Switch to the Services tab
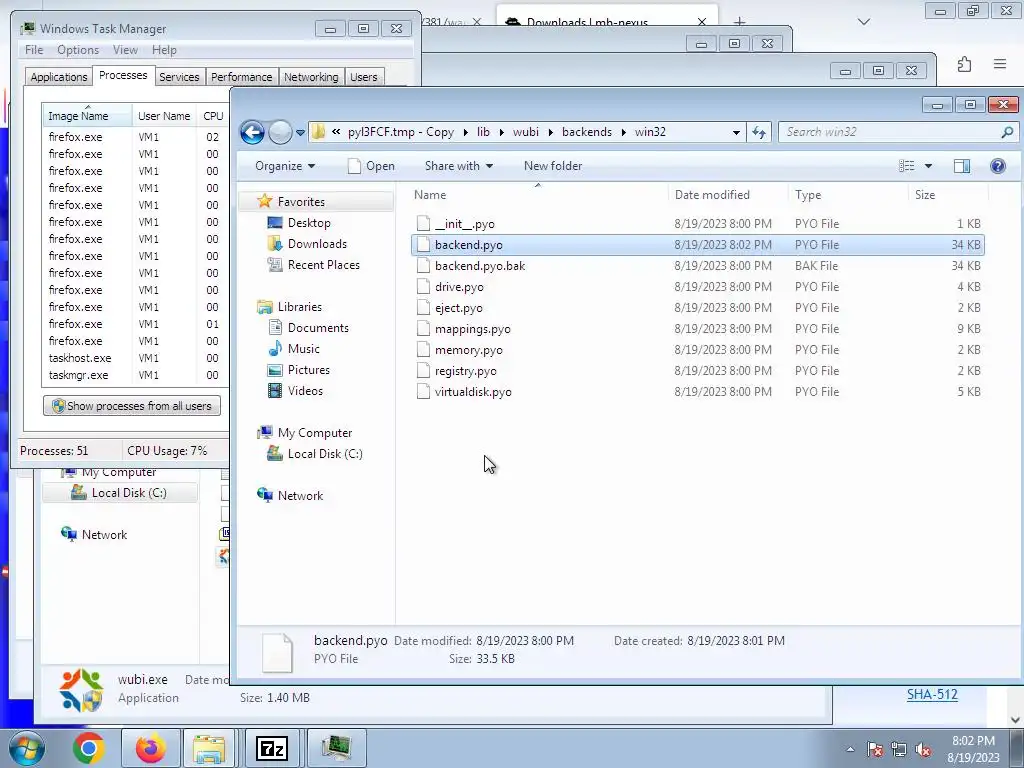The height and width of the screenshot is (768, 1024). click(x=179, y=77)
